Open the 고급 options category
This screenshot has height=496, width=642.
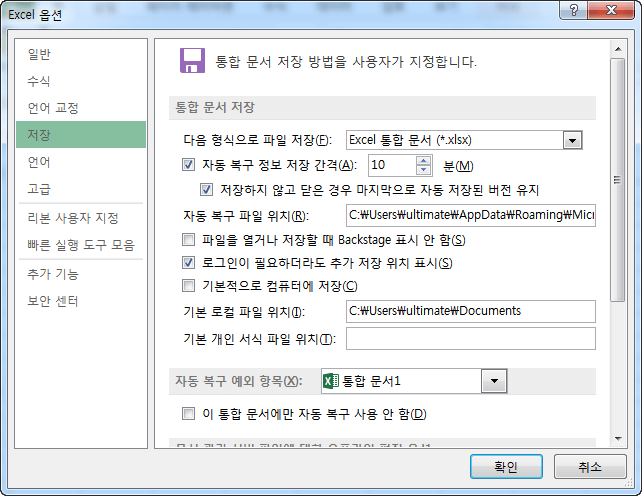point(81,189)
